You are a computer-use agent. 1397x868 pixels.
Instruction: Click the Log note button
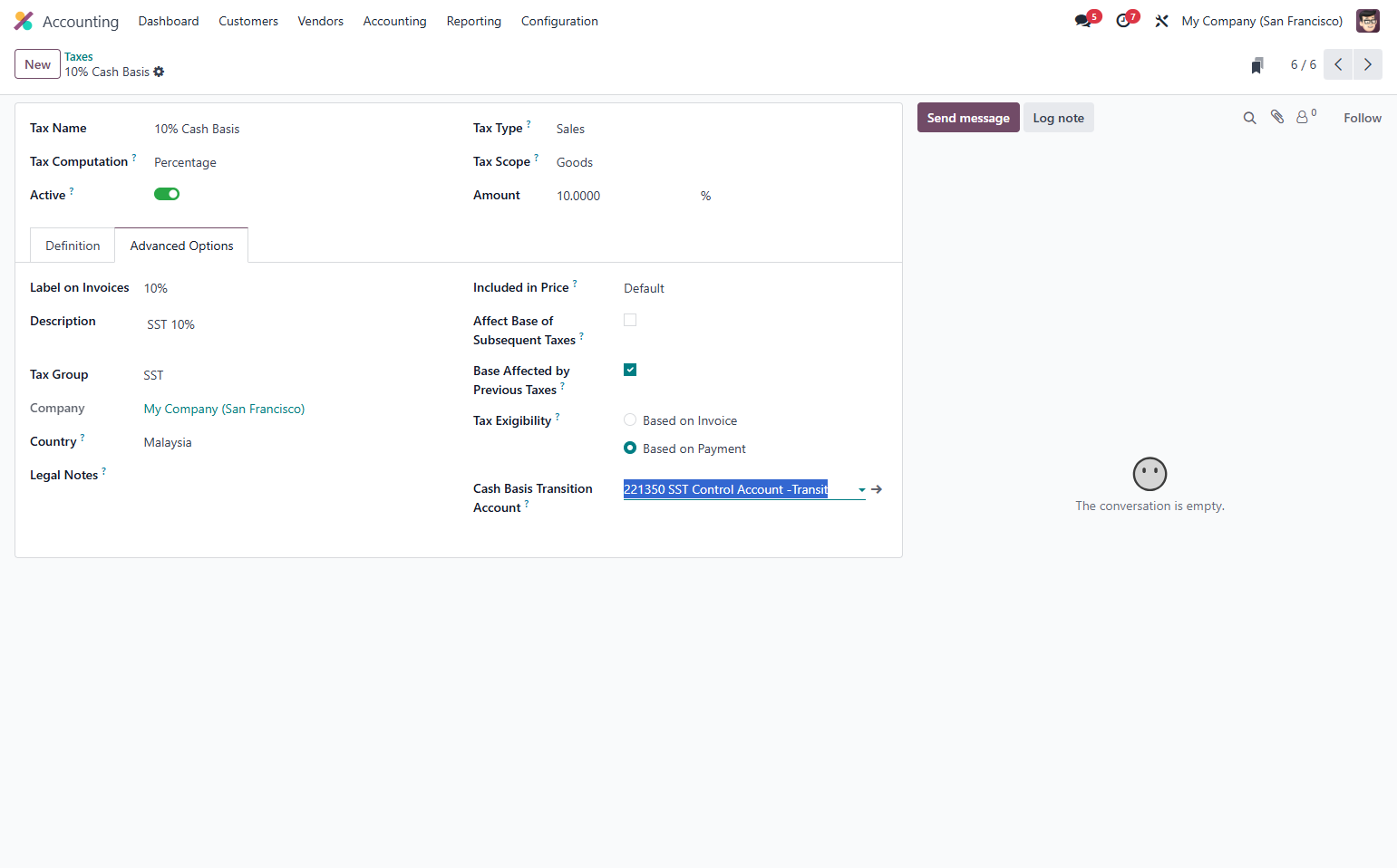coord(1058,118)
